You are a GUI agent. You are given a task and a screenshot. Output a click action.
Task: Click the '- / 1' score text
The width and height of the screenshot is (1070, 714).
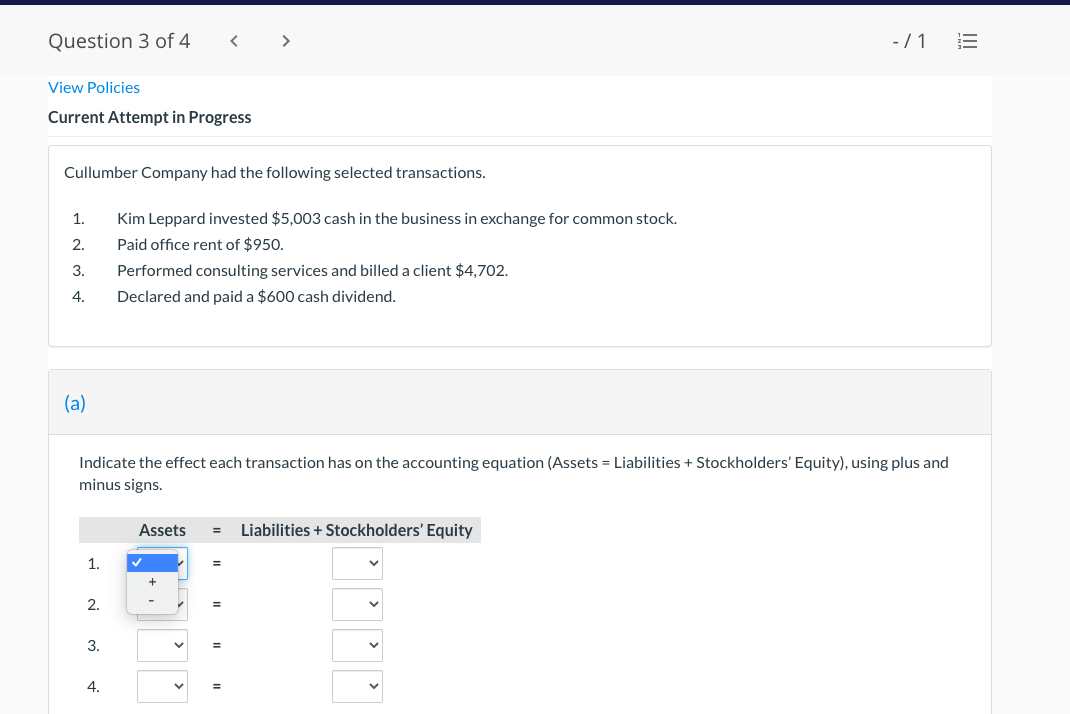point(909,41)
